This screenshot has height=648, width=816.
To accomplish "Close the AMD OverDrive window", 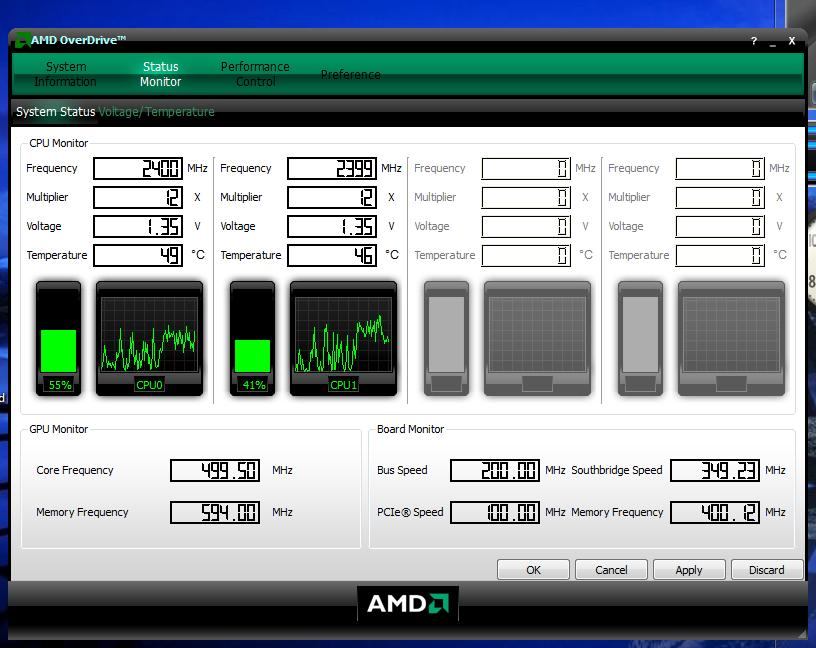I will click(792, 41).
